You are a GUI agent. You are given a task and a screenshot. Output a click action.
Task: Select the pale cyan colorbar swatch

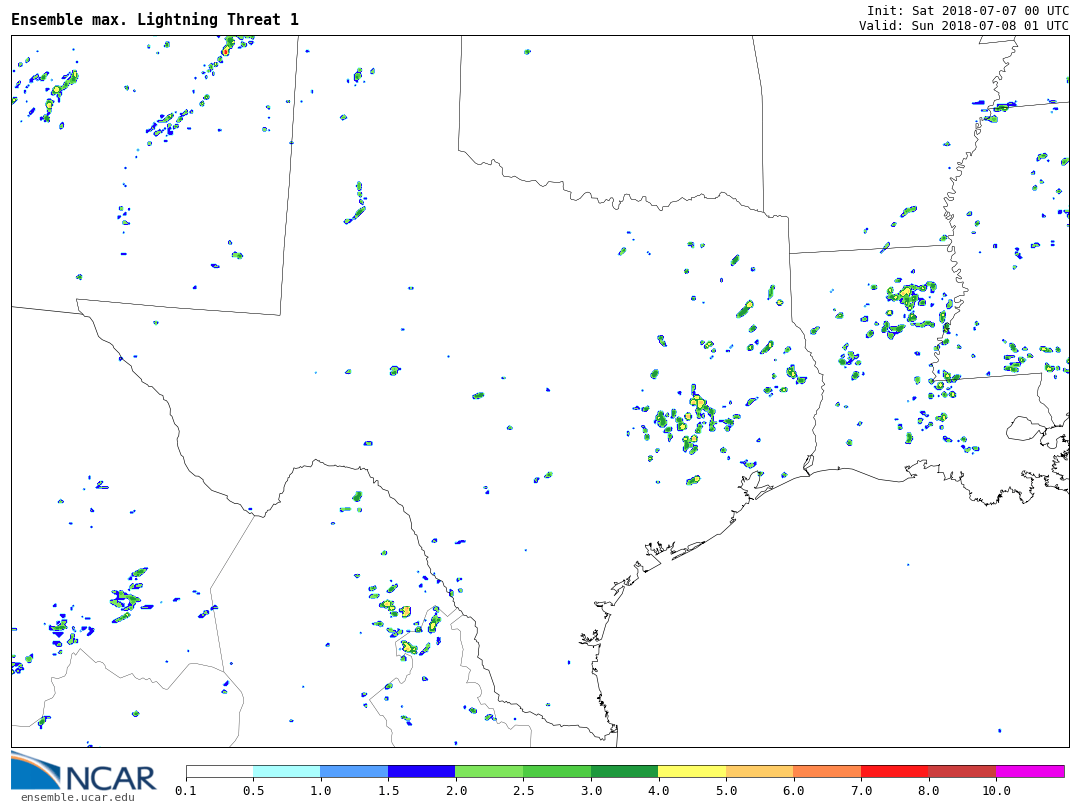tap(286, 772)
